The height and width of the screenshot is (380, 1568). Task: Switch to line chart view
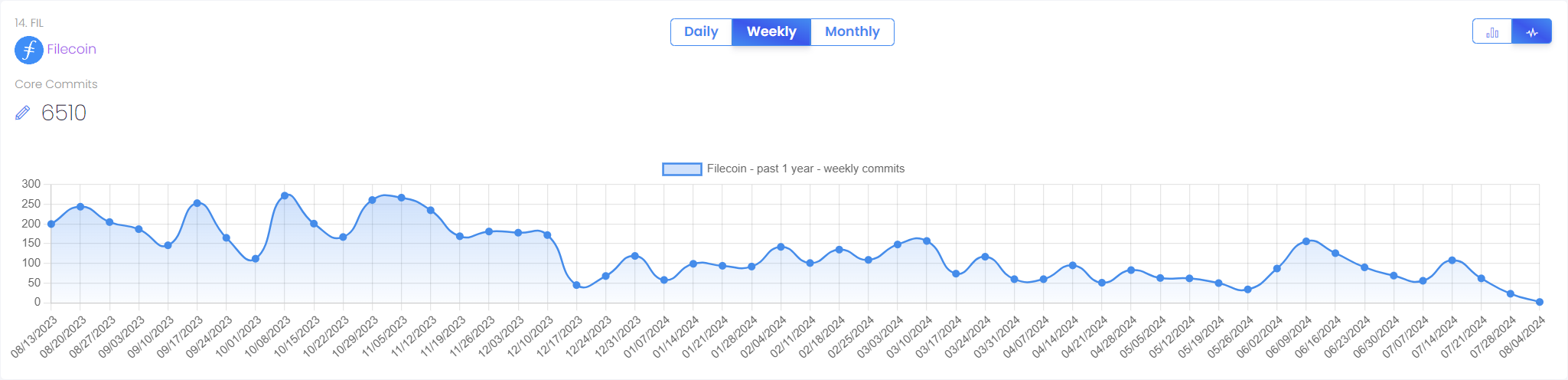(x=1532, y=32)
